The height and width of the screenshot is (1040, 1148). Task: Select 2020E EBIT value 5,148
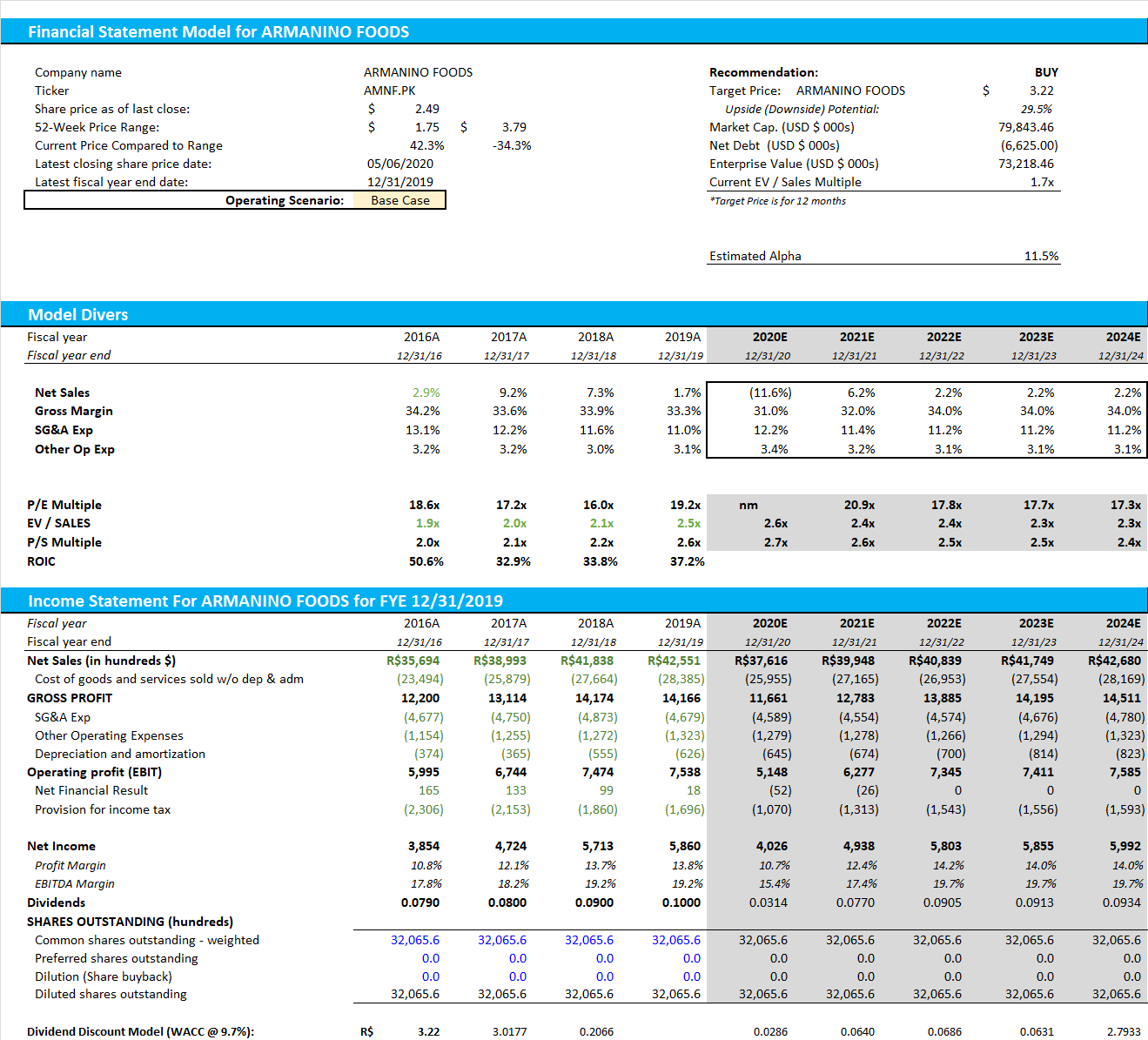click(x=771, y=772)
